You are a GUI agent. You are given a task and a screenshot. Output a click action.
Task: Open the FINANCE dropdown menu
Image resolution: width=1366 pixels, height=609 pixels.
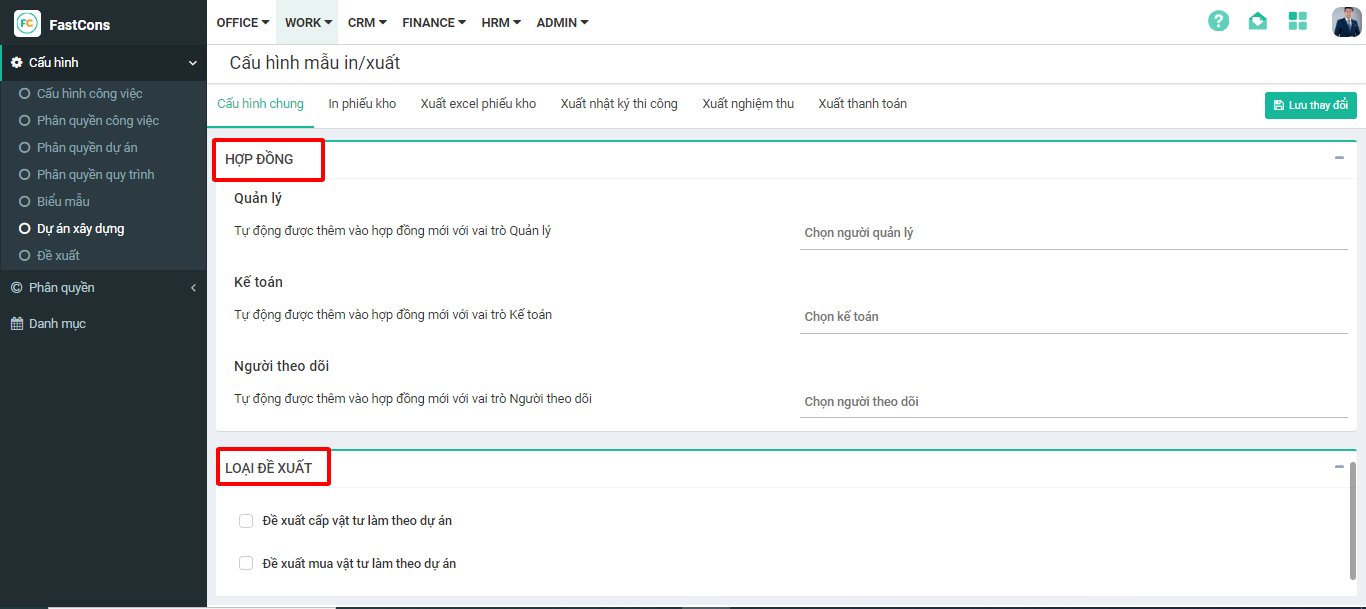(434, 22)
